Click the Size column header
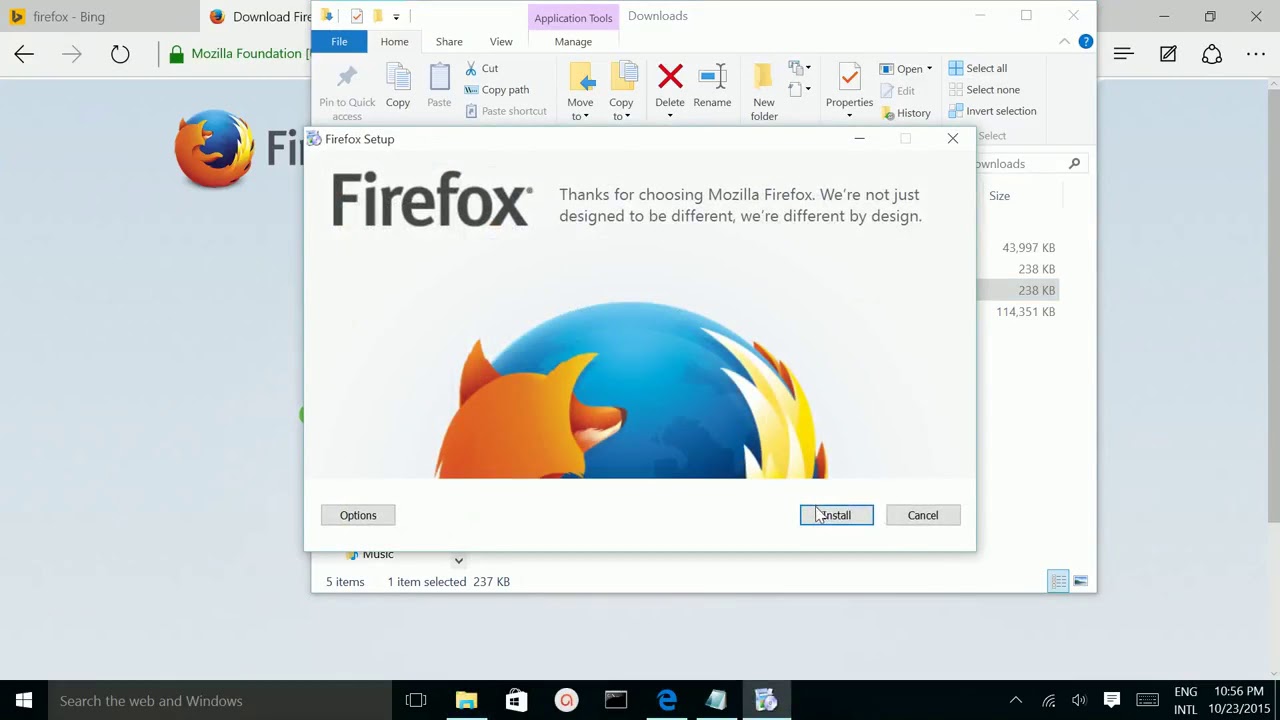 coord(999,196)
